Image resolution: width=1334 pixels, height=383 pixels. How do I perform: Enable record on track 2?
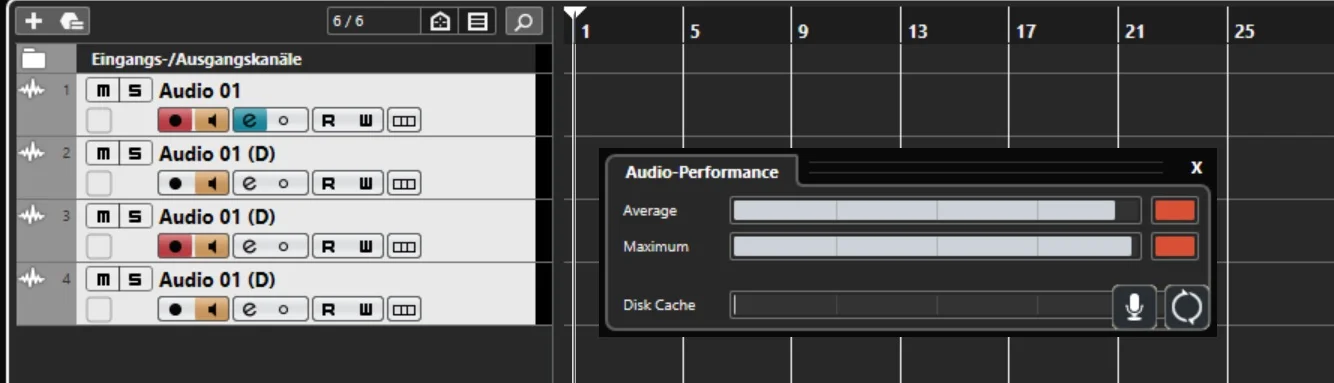pyautogui.click(x=176, y=184)
